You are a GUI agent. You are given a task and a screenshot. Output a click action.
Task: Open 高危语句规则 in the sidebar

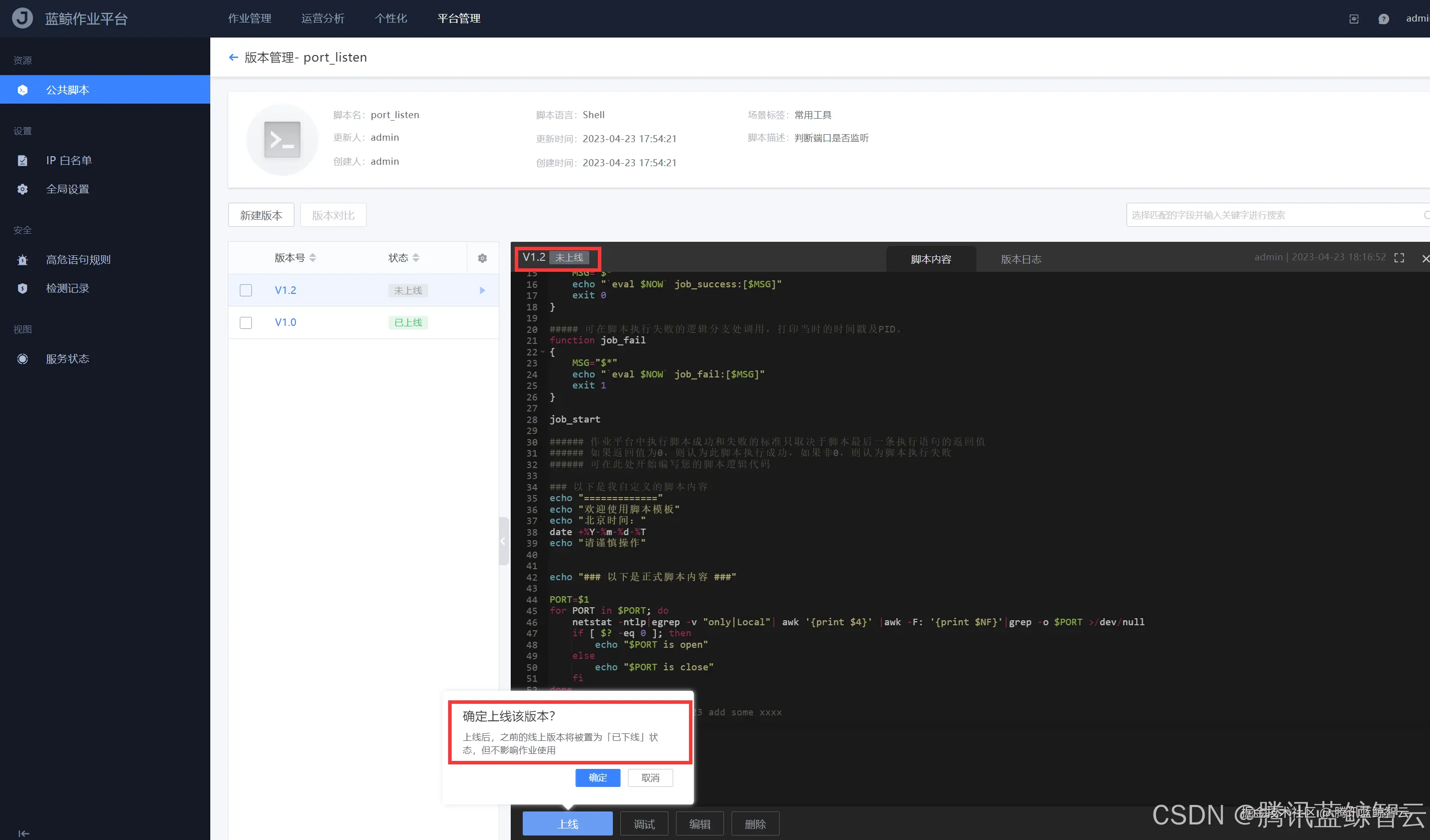78,260
